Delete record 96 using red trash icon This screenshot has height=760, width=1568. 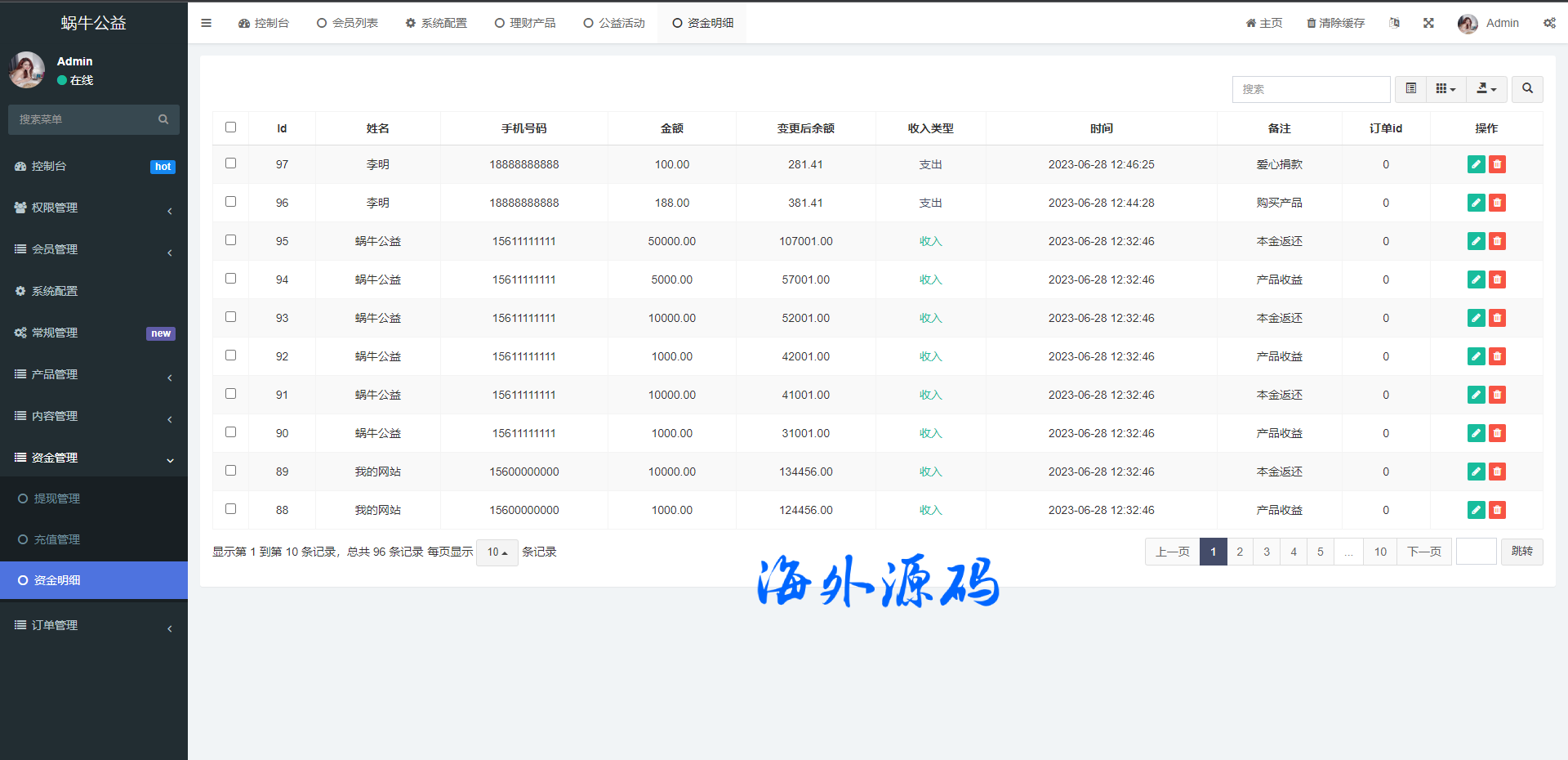(x=1497, y=203)
